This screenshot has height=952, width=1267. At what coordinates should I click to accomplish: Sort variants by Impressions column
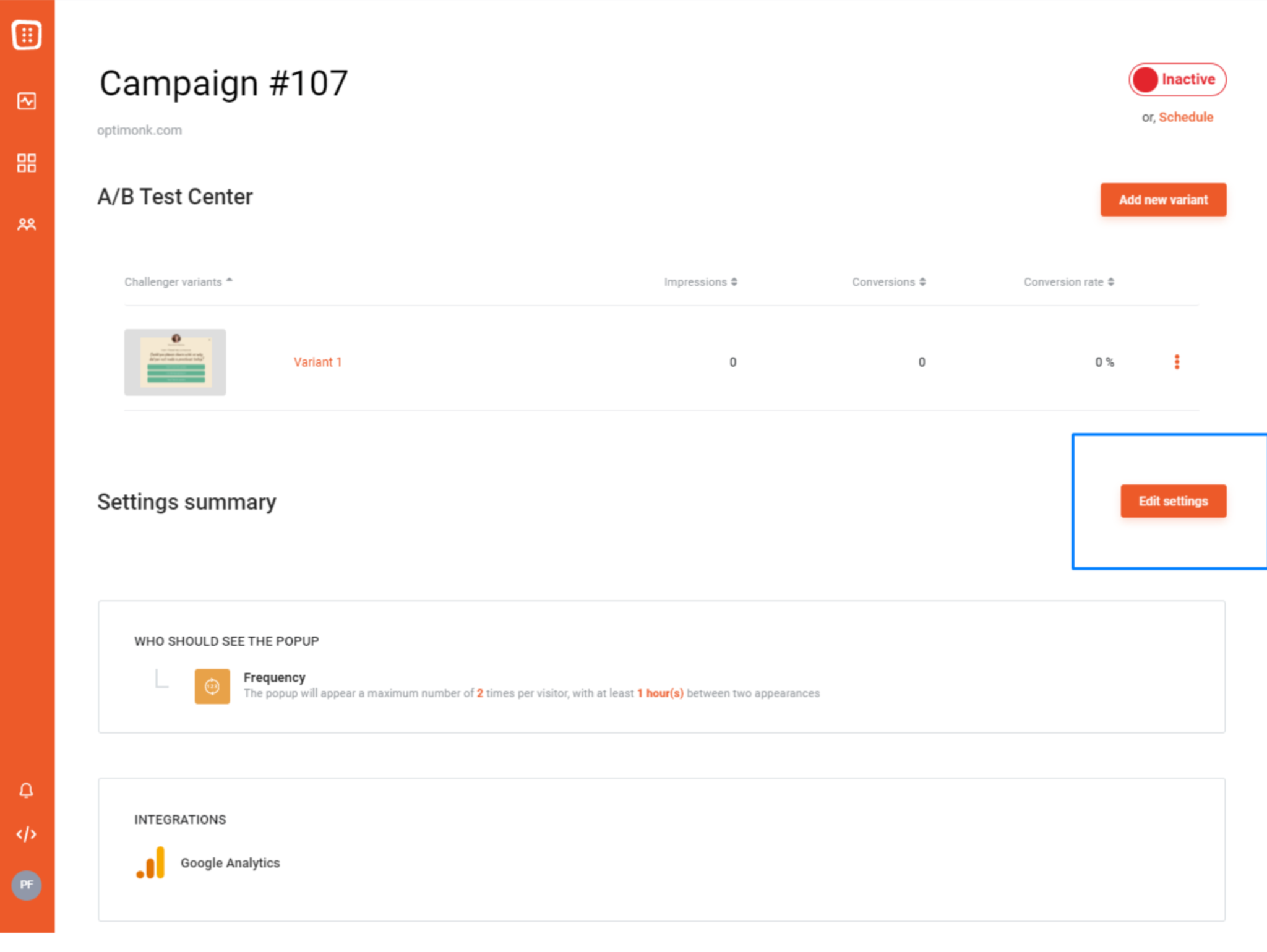coord(700,282)
